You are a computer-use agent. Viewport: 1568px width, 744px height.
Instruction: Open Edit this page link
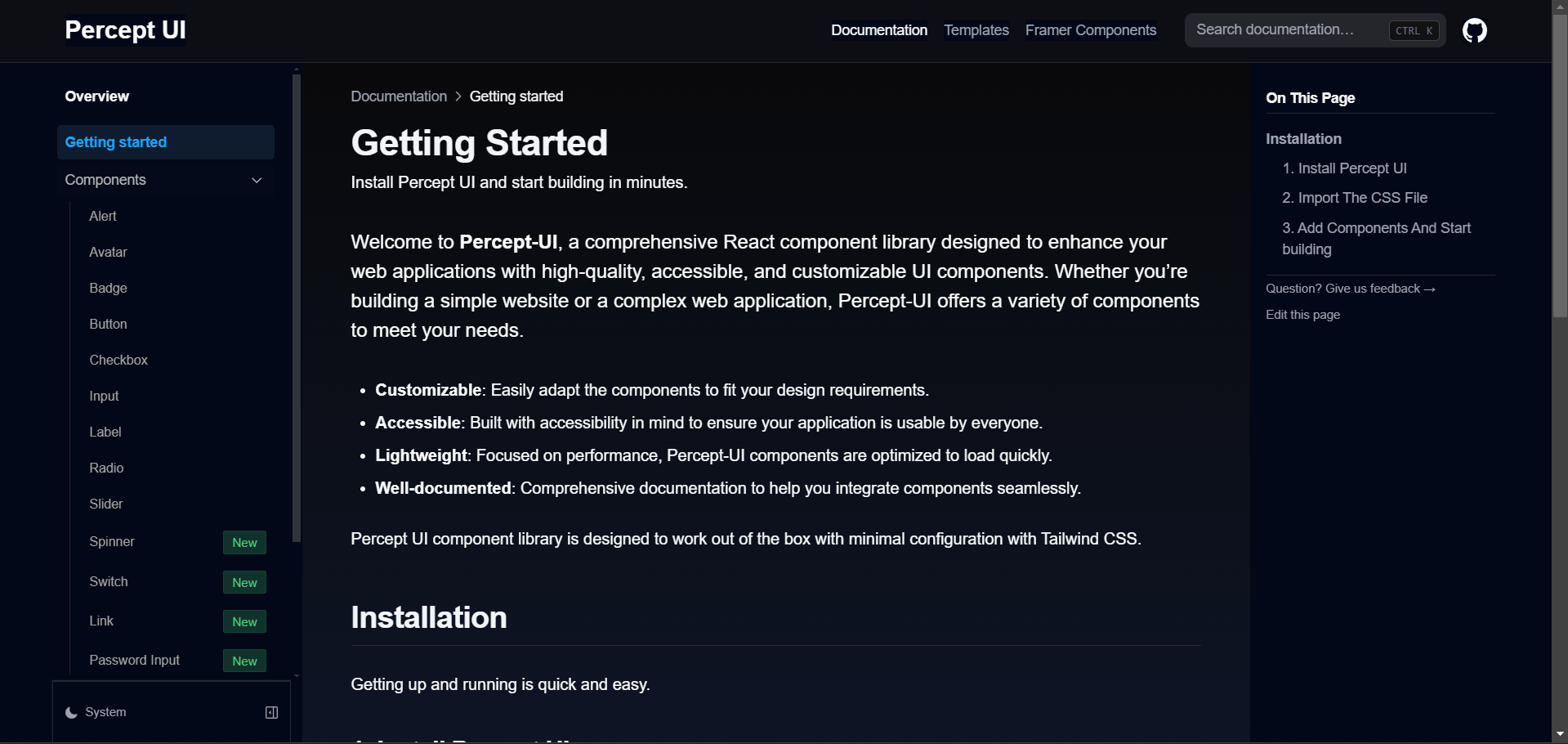(1302, 314)
